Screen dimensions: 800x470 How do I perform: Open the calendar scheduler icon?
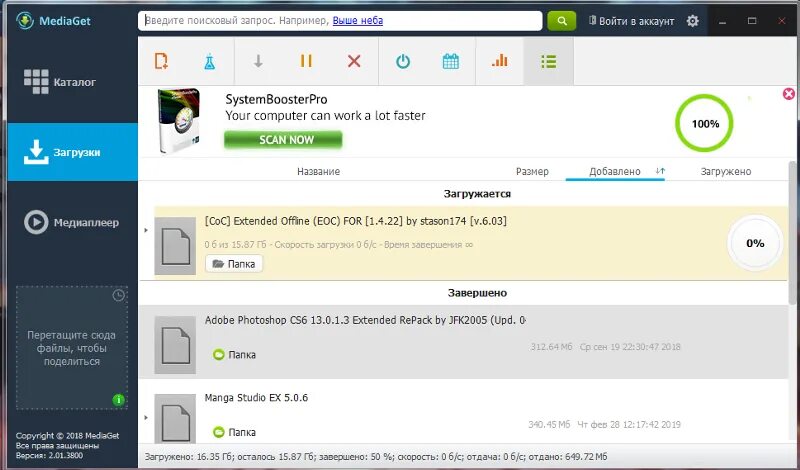tap(451, 62)
